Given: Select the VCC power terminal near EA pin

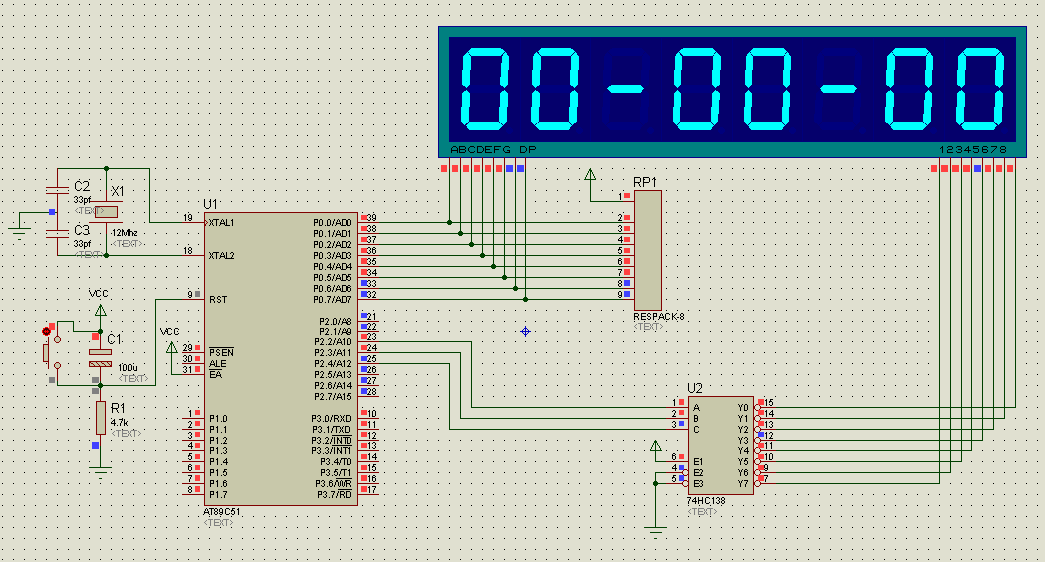Looking at the screenshot, I should click(x=171, y=347).
